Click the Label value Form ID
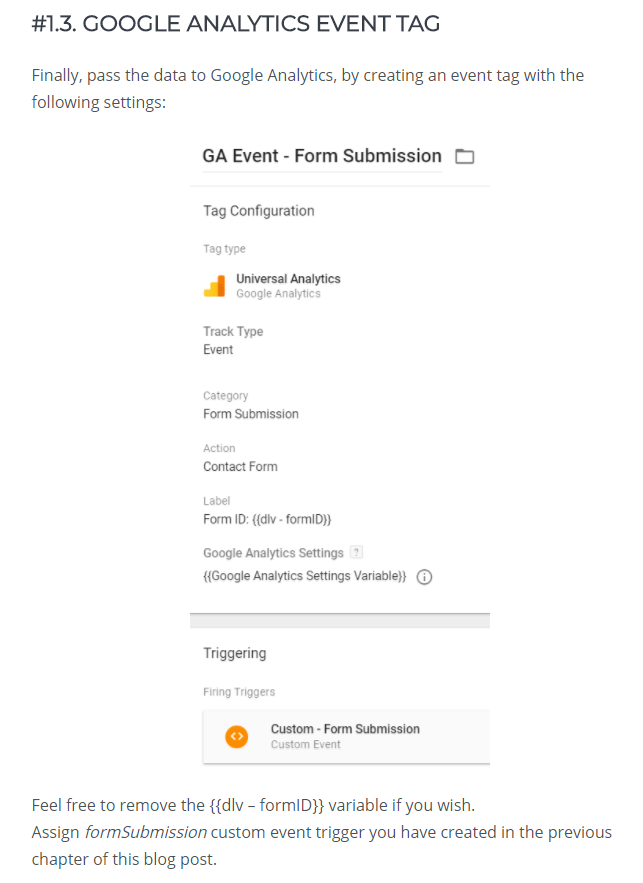The height and width of the screenshot is (883, 643). coord(267,520)
